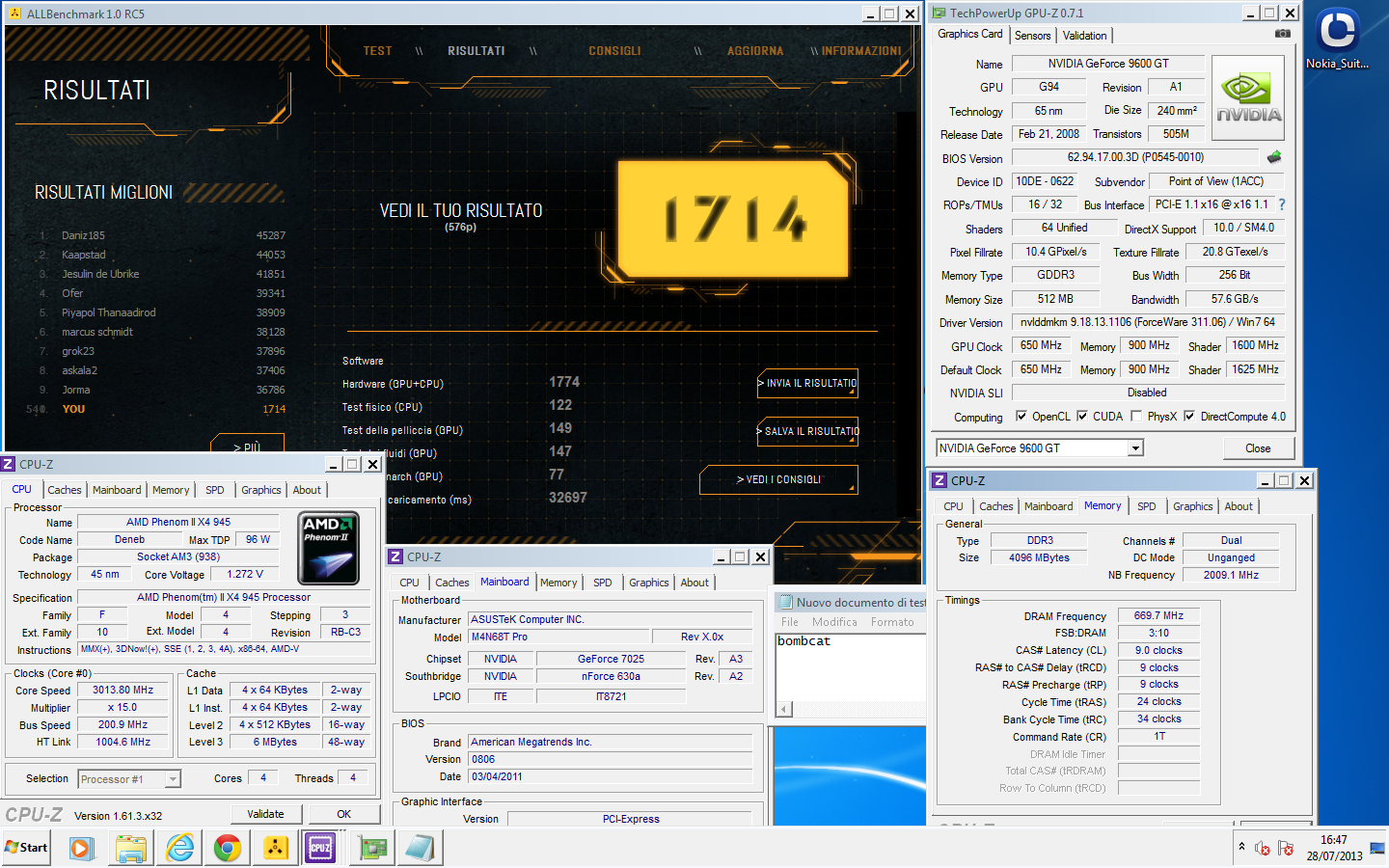This screenshot has height=868, width=1389.
Task: Toggle the CUDA checkbox in GPU-Z
Action: [x=1082, y=417]
